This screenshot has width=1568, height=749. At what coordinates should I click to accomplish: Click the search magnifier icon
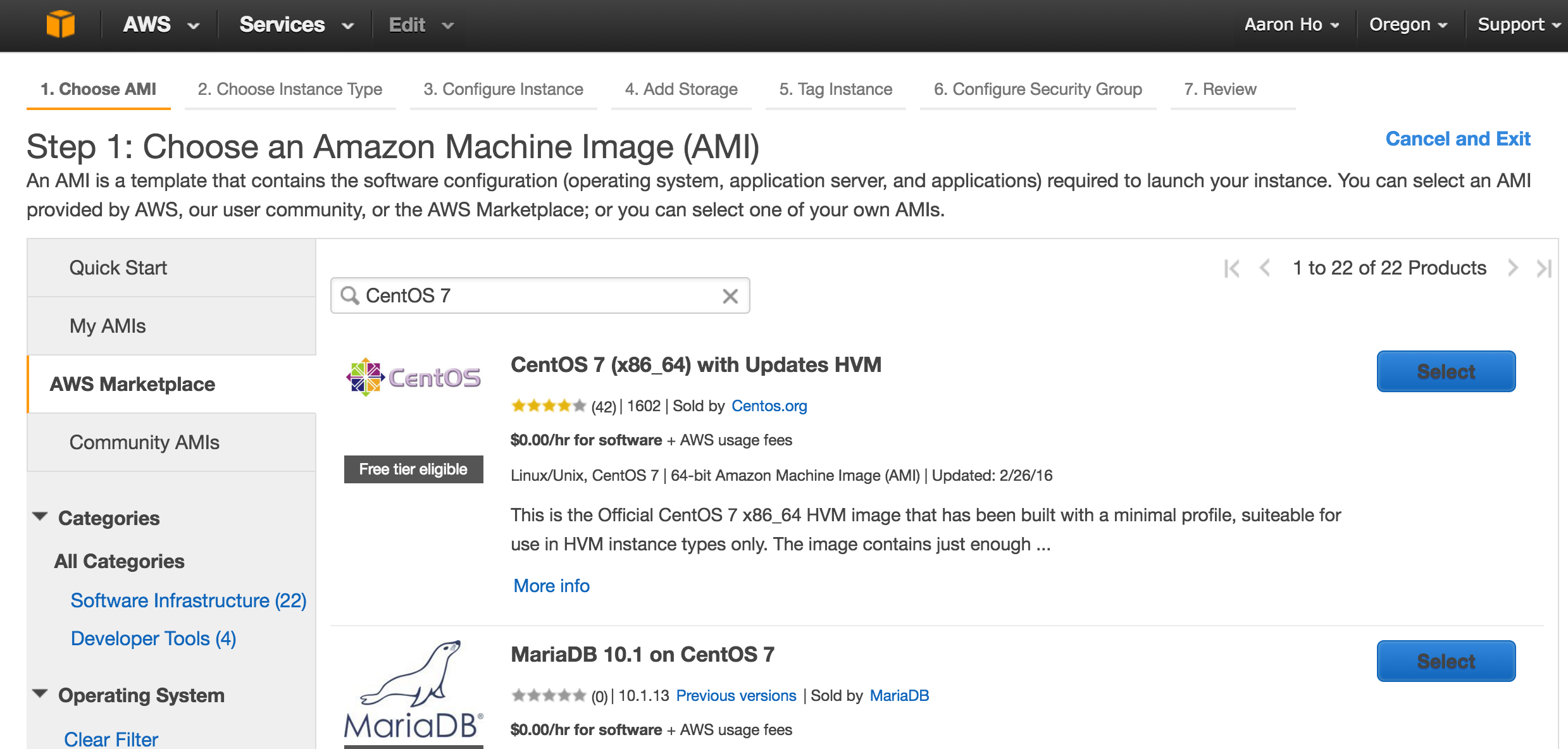coord(349,295)
